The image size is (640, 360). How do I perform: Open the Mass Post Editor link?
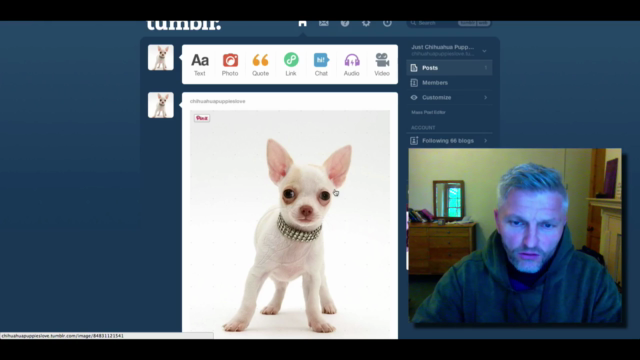click(x=428, y=112)
